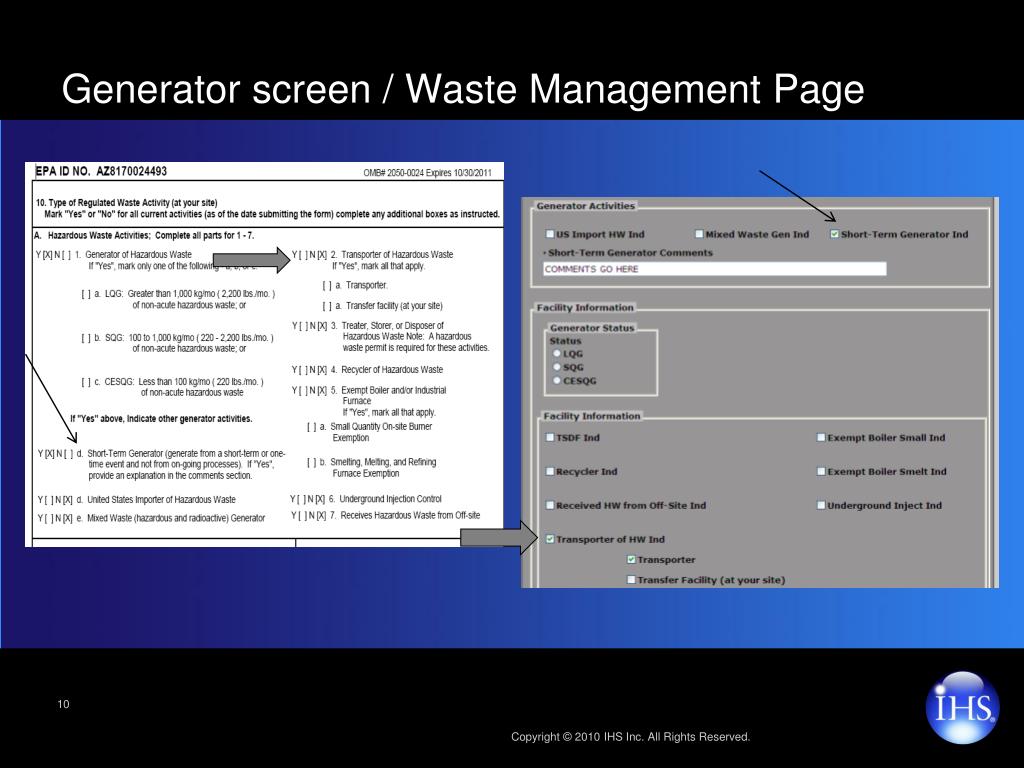The image size is (1024, 768).
Task: Tick the Exempt Boiler Smelt Ind checkbox
Action: 821,472
